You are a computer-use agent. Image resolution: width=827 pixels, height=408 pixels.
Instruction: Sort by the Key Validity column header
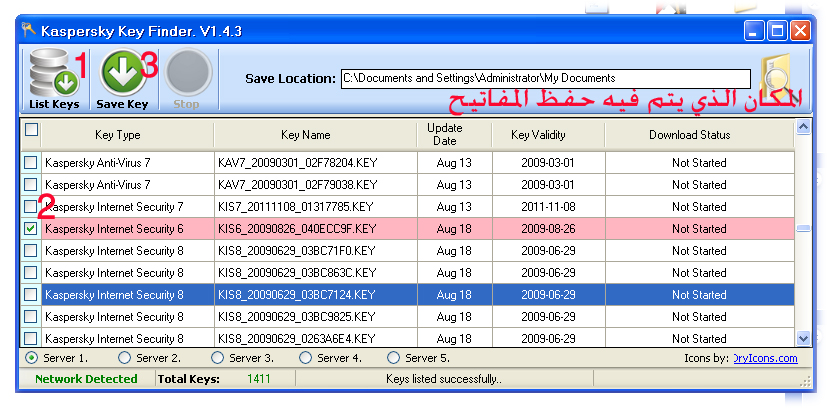(548, 135)
